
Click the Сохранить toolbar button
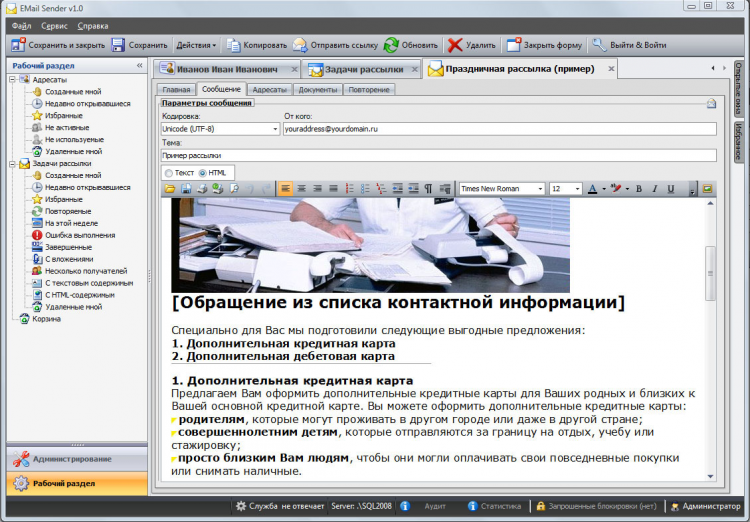[139, 45]
